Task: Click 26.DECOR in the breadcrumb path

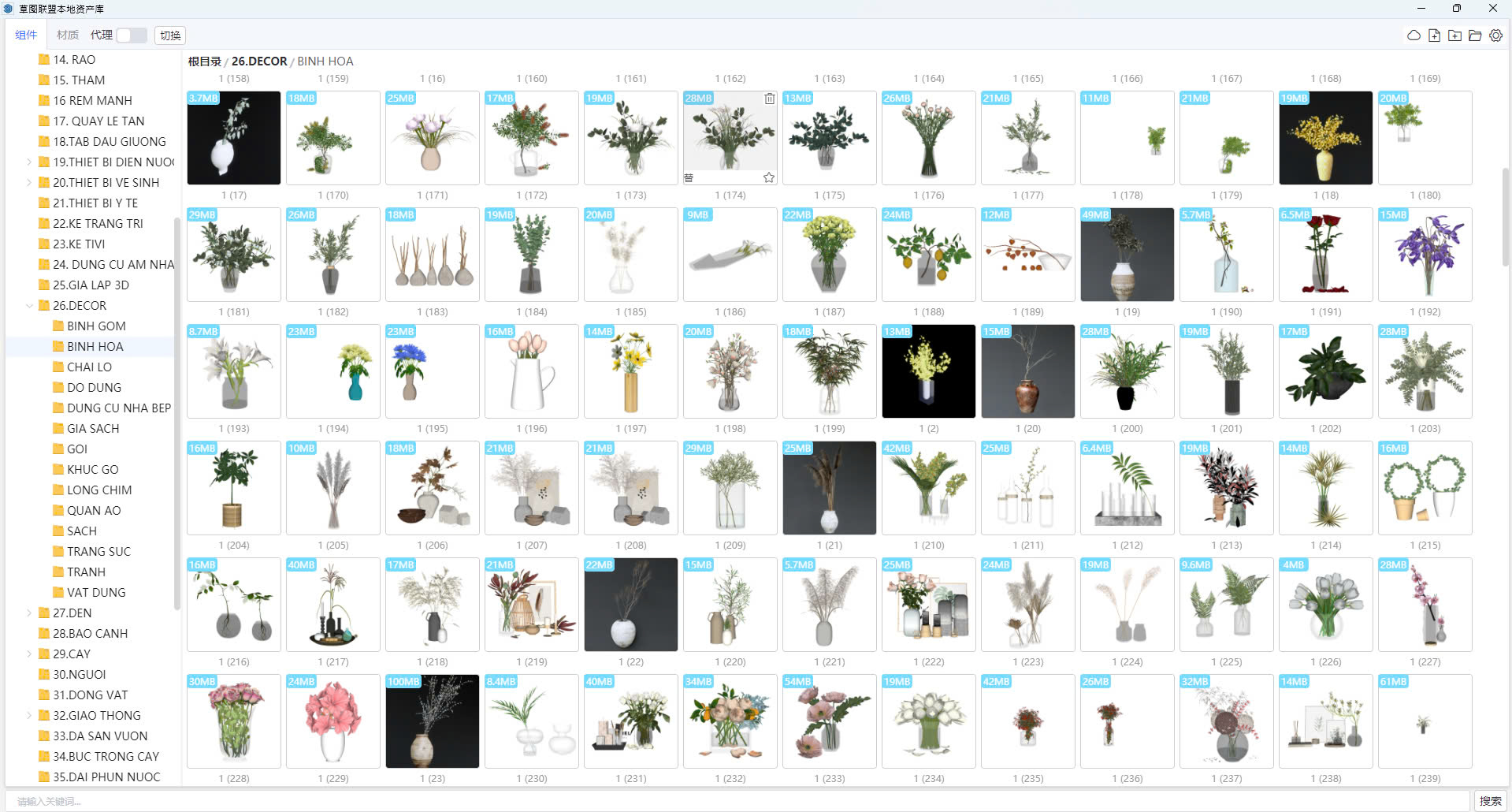Action: 259,61
